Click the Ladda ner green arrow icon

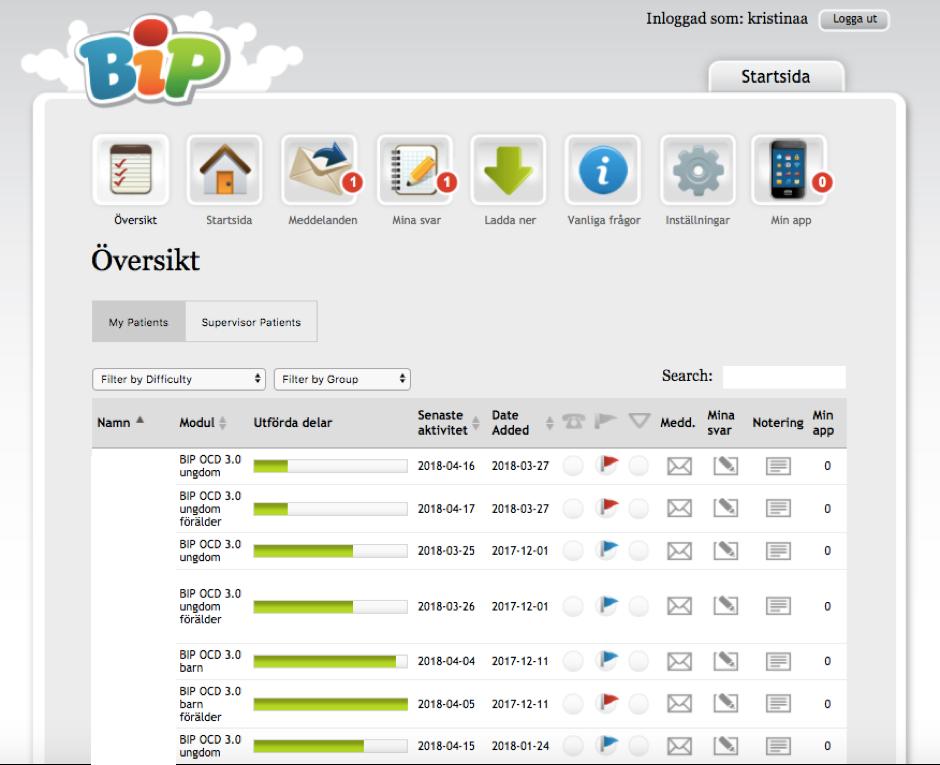pos(508,170)
